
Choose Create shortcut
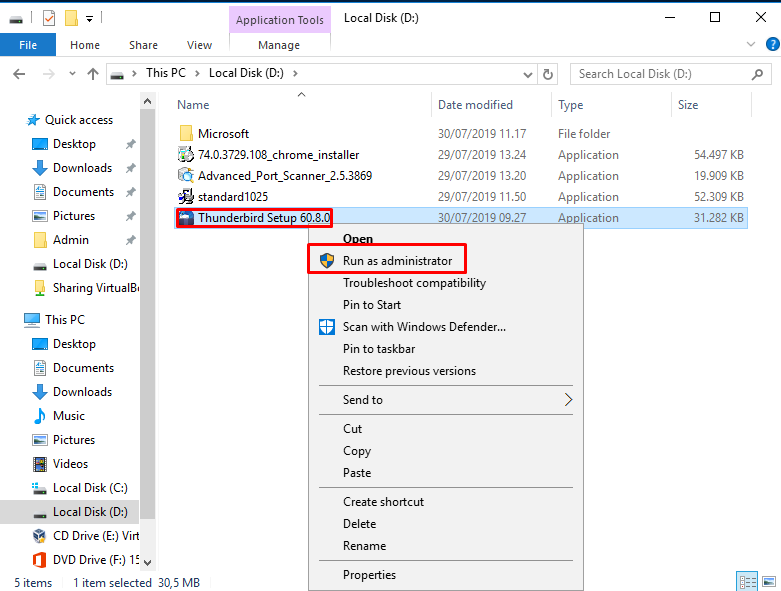point(446,501)
